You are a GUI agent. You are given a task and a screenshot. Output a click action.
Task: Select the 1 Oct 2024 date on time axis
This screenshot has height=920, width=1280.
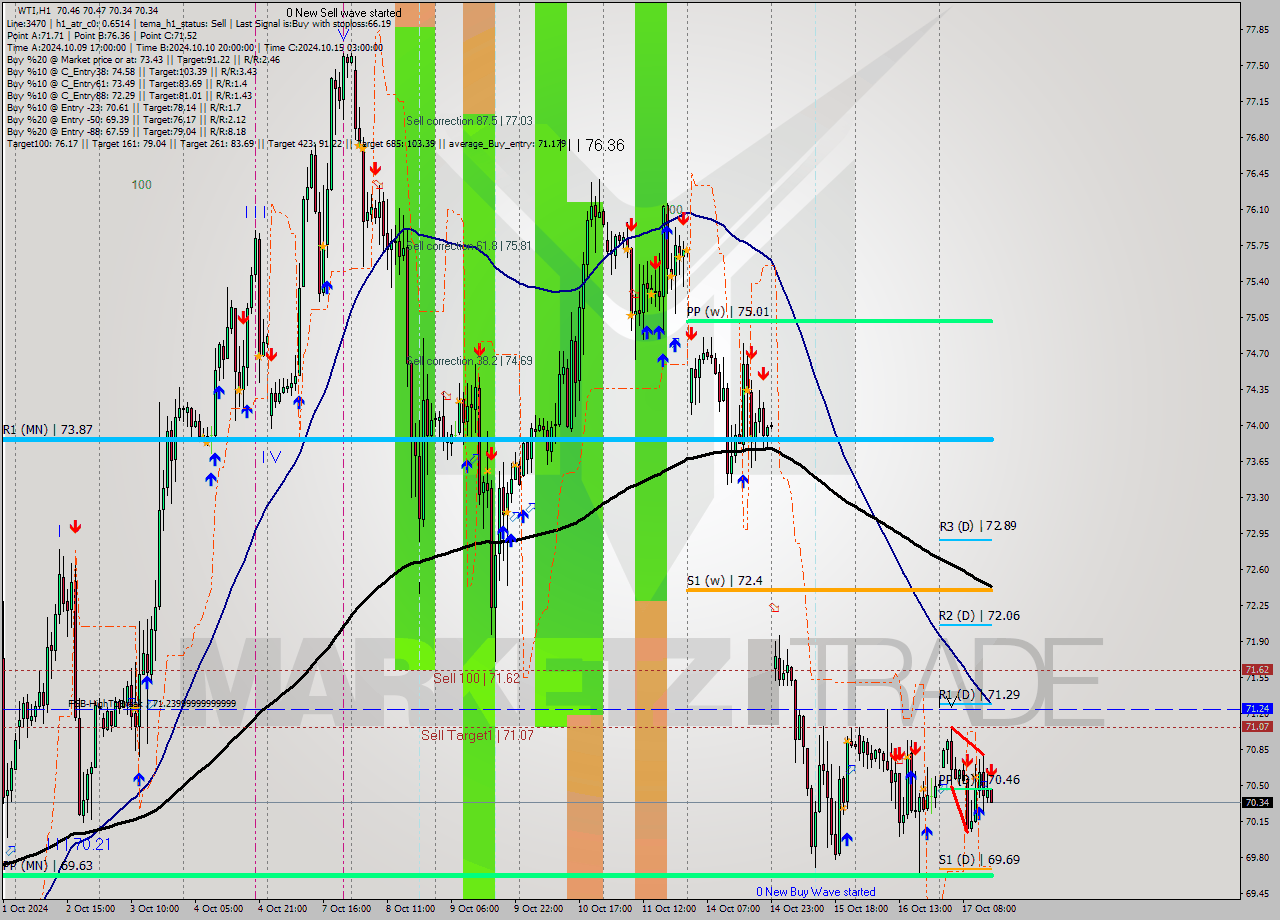point(25,909)
